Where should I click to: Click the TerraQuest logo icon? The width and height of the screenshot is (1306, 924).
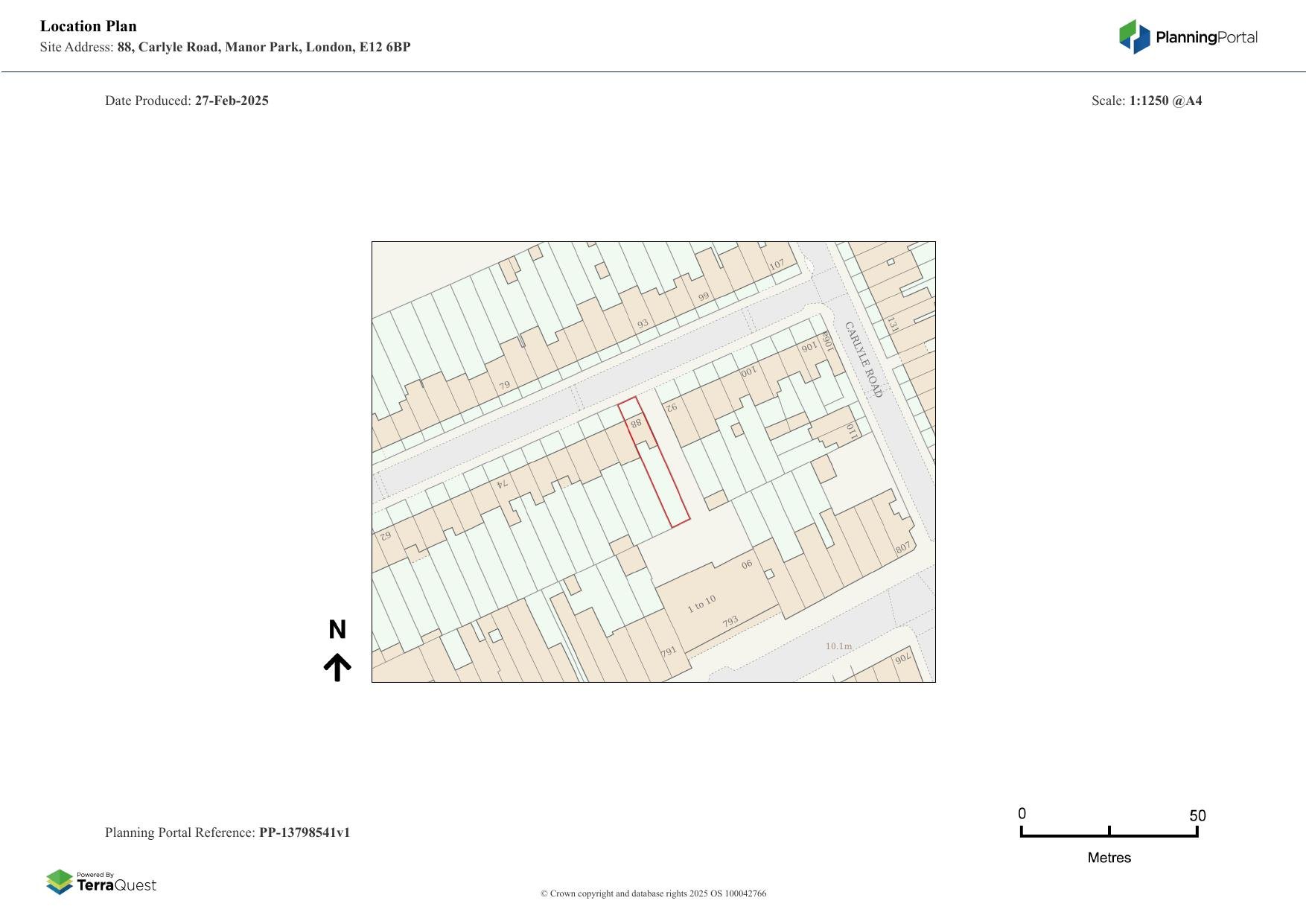[x=60, y=882]
